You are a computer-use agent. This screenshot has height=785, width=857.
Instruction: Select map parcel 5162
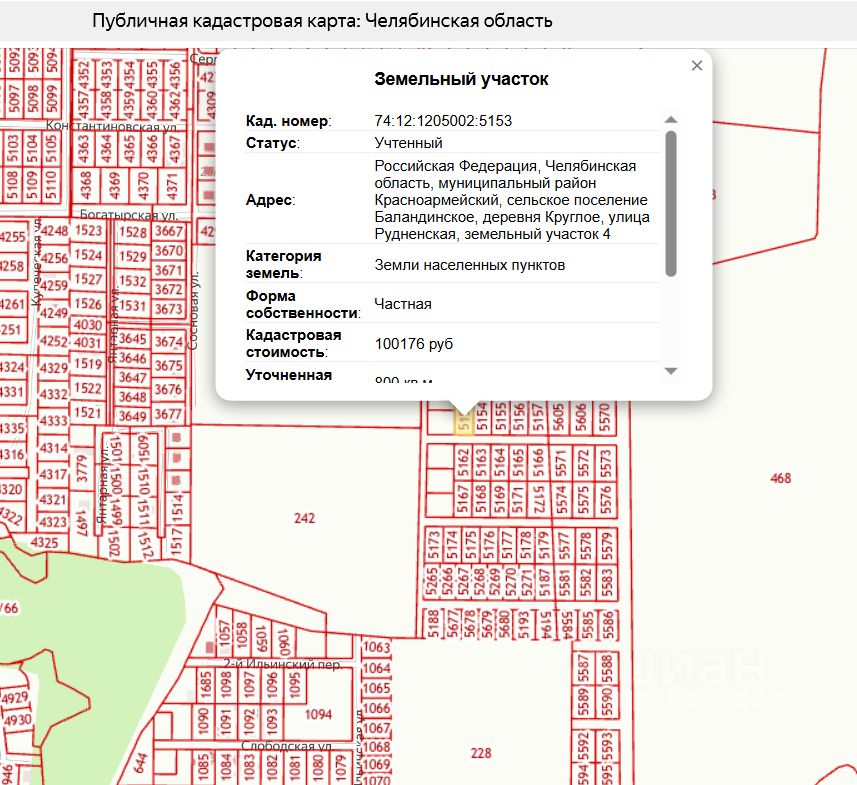point(463,462)
